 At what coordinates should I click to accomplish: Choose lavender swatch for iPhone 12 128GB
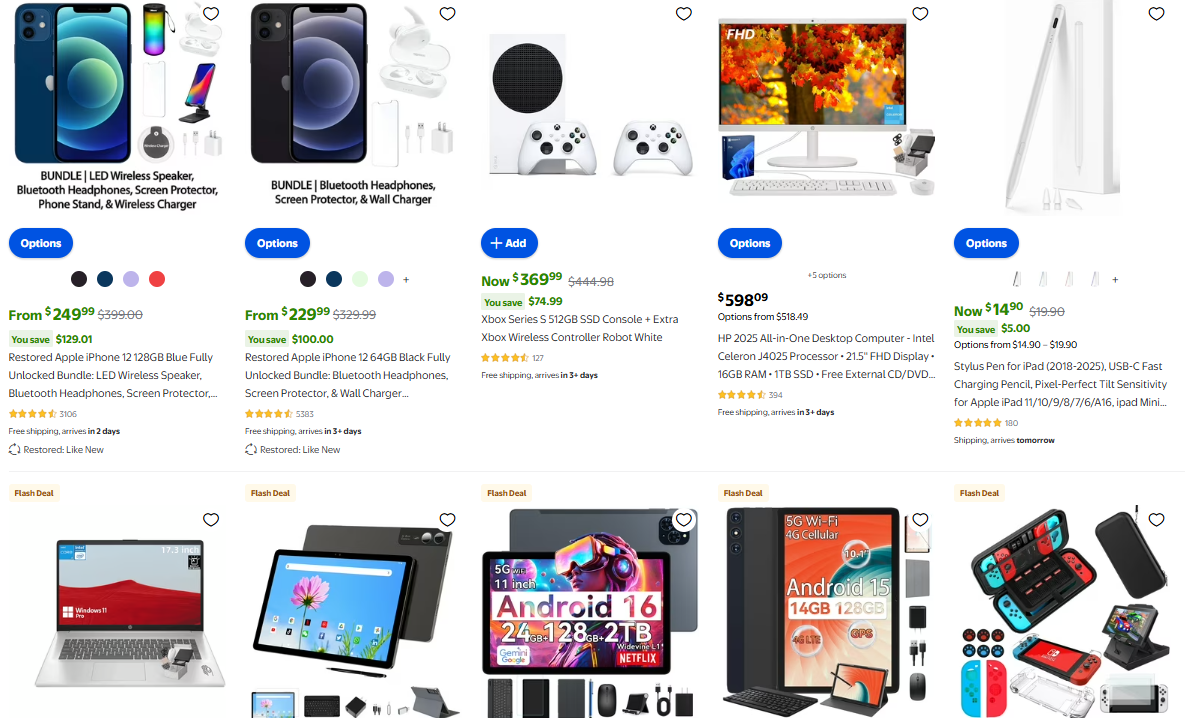[131, 279]
